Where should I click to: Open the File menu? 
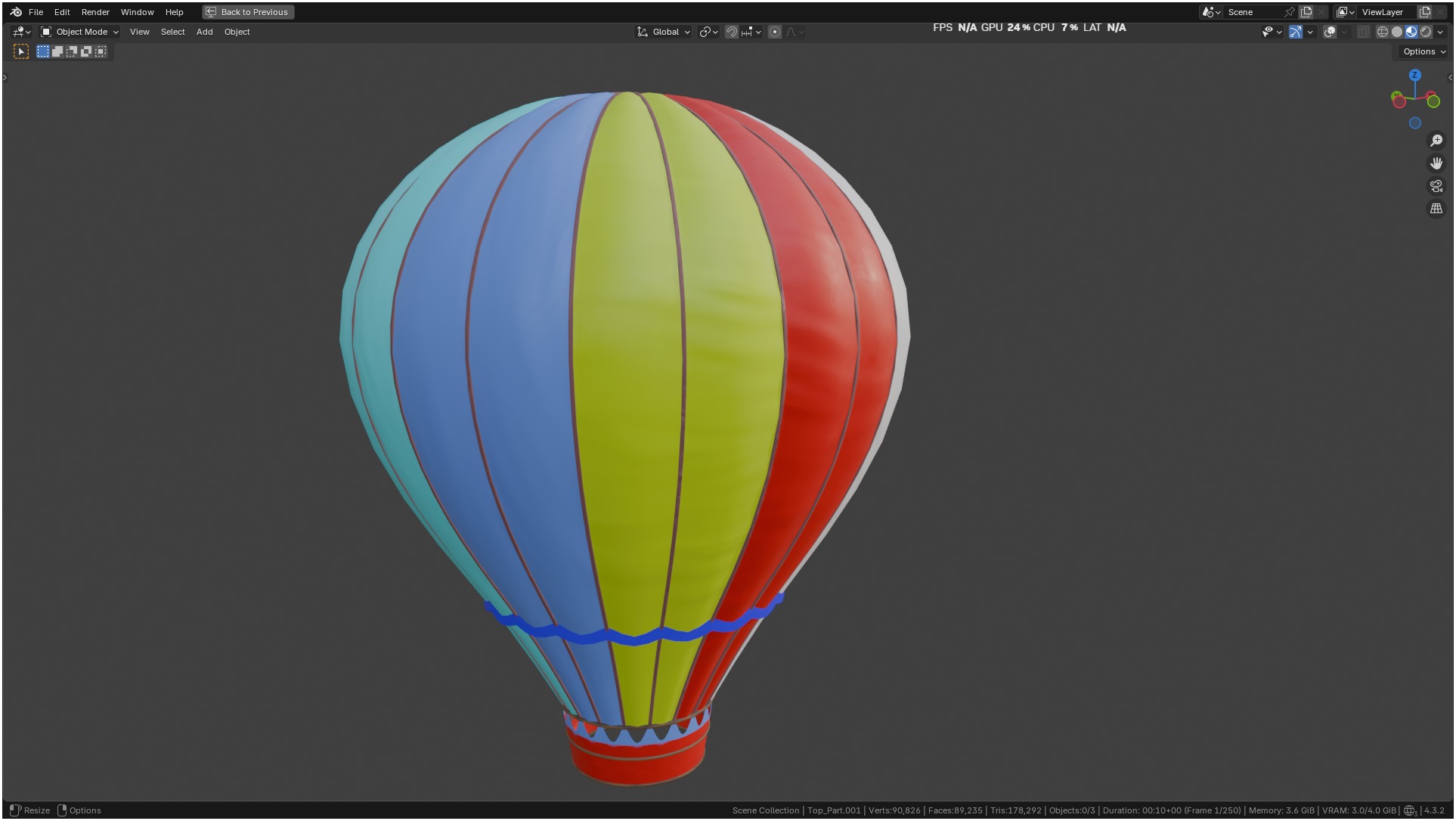[36, 12]
